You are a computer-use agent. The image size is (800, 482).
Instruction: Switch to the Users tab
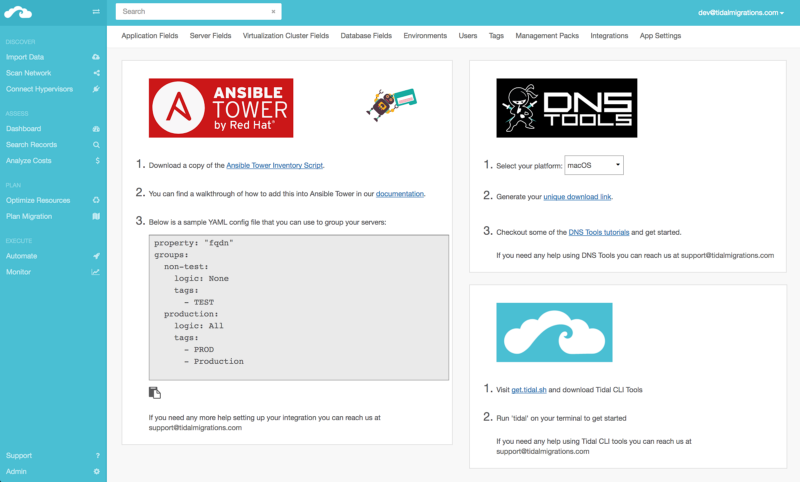coord(468,36)
